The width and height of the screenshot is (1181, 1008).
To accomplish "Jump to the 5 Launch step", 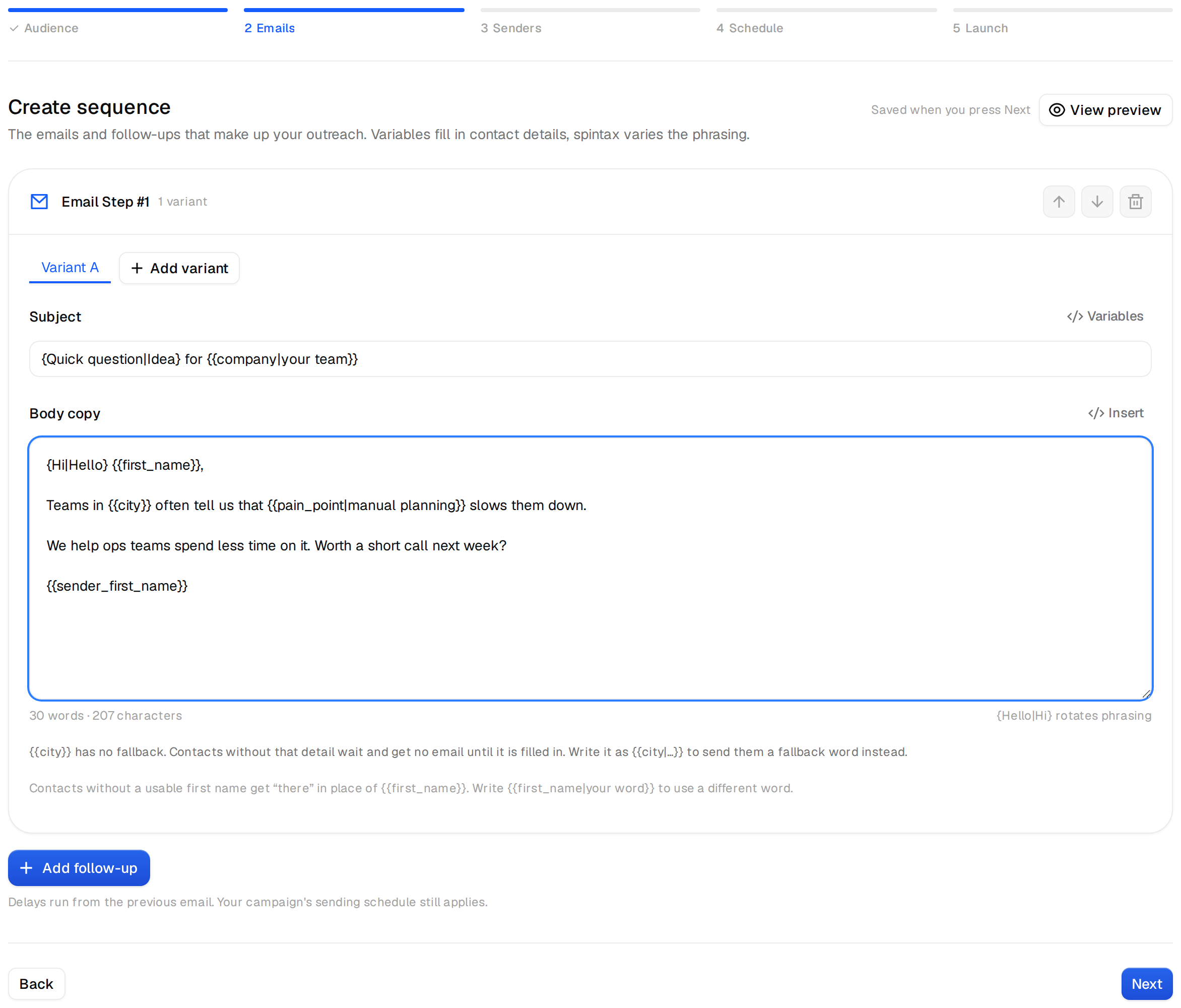I will pyautogui.click(x=1063, y=22).
